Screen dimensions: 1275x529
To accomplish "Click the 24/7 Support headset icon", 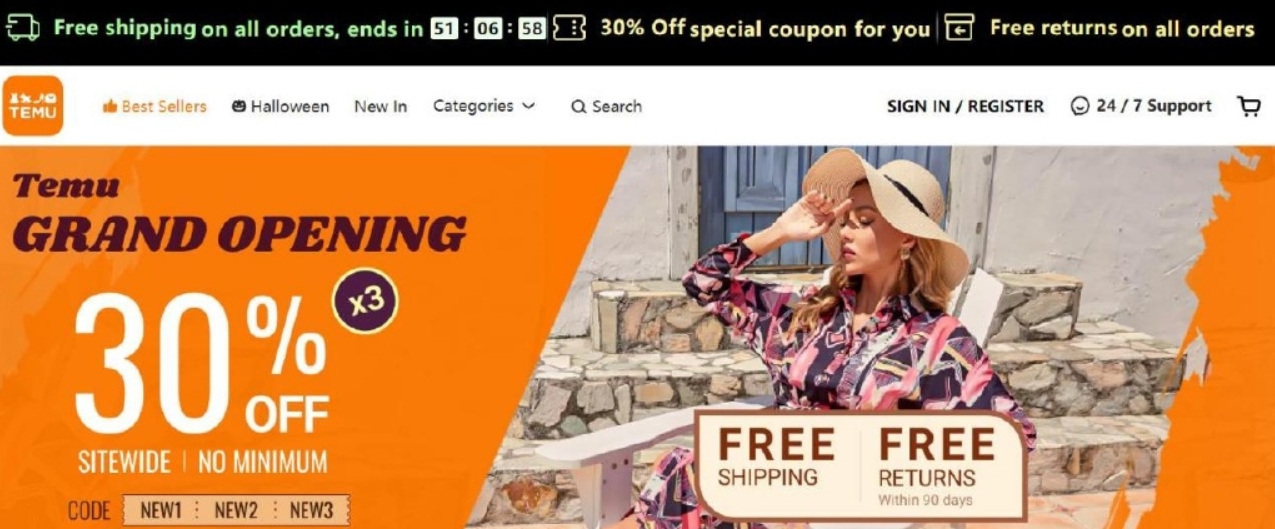I will [x=1079, y=106].
